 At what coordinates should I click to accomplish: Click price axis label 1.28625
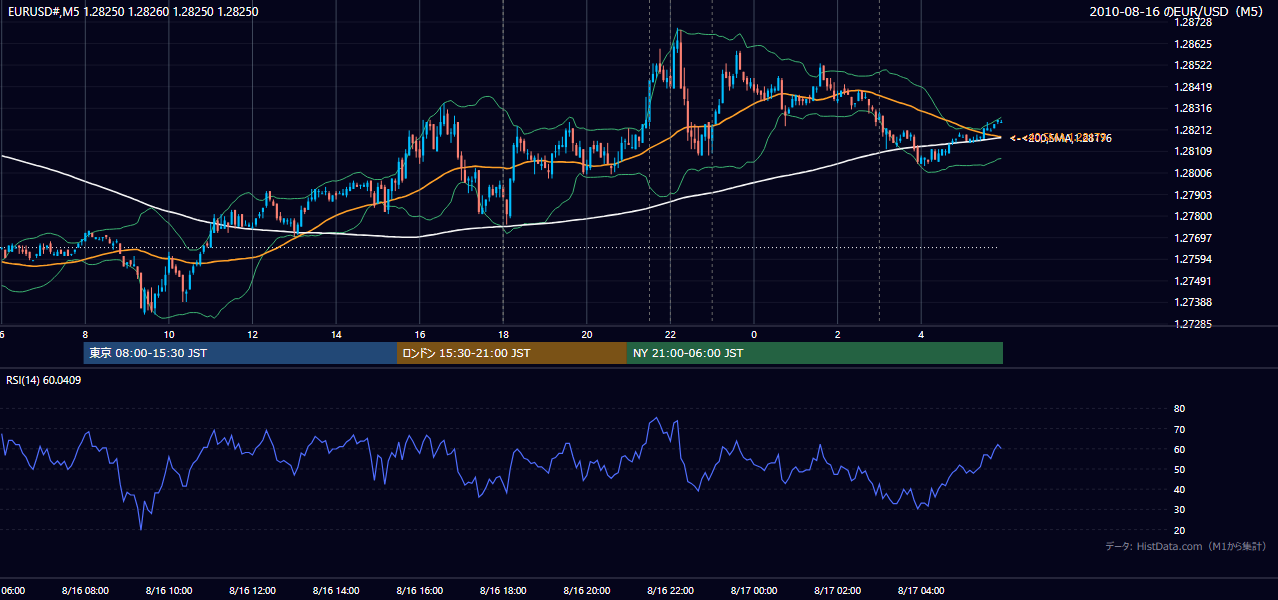tap(1194, 44)
